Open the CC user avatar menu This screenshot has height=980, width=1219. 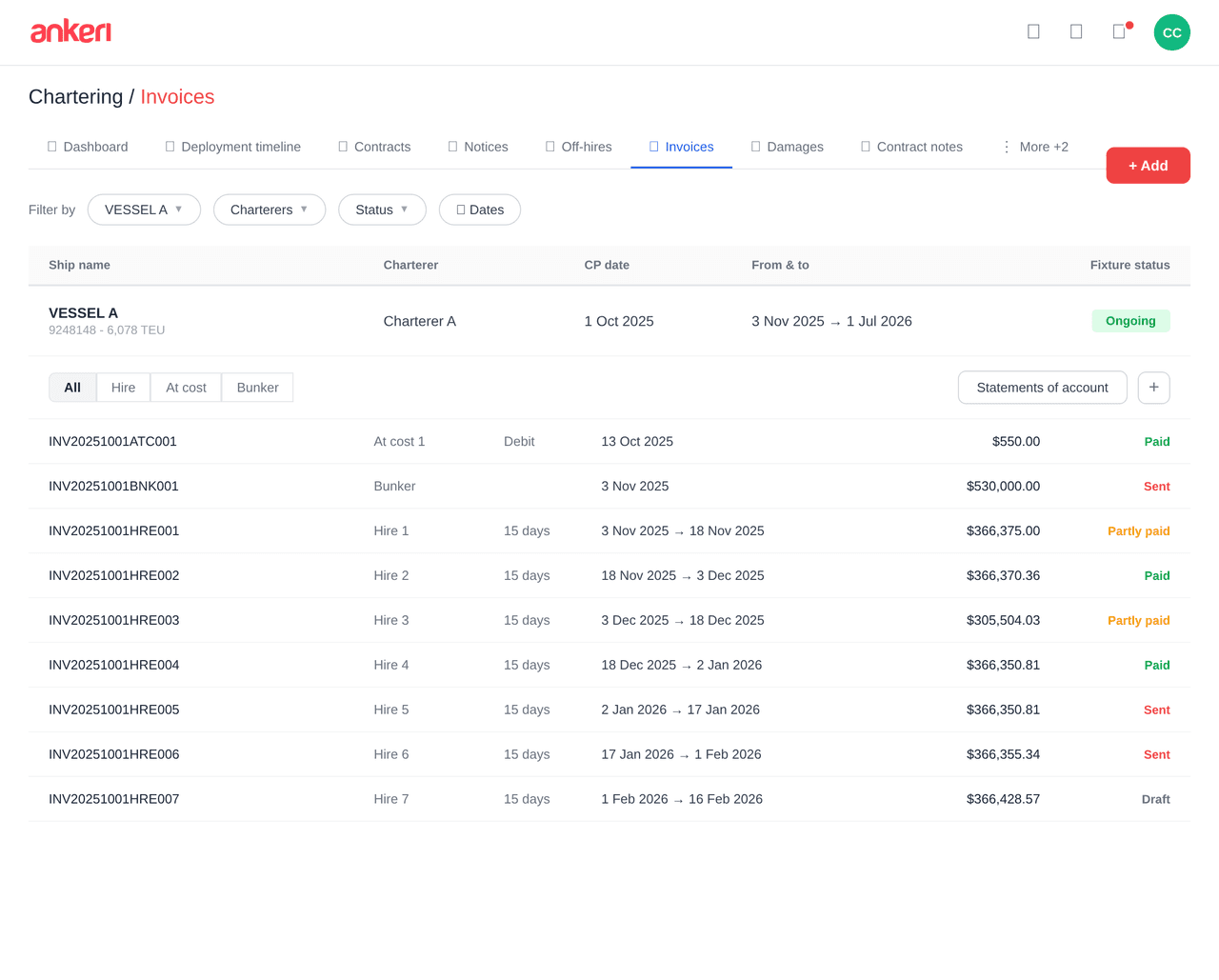(x=1171, y=31)
